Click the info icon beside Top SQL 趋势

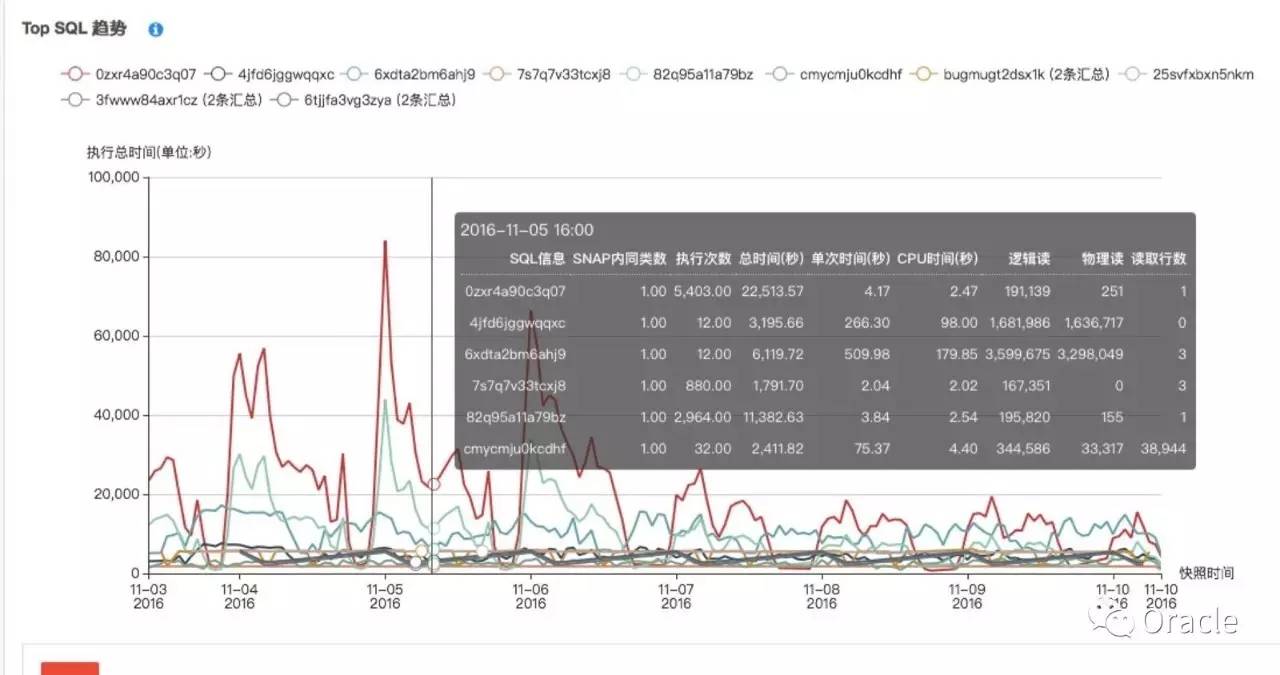click(x=156, y=29)
